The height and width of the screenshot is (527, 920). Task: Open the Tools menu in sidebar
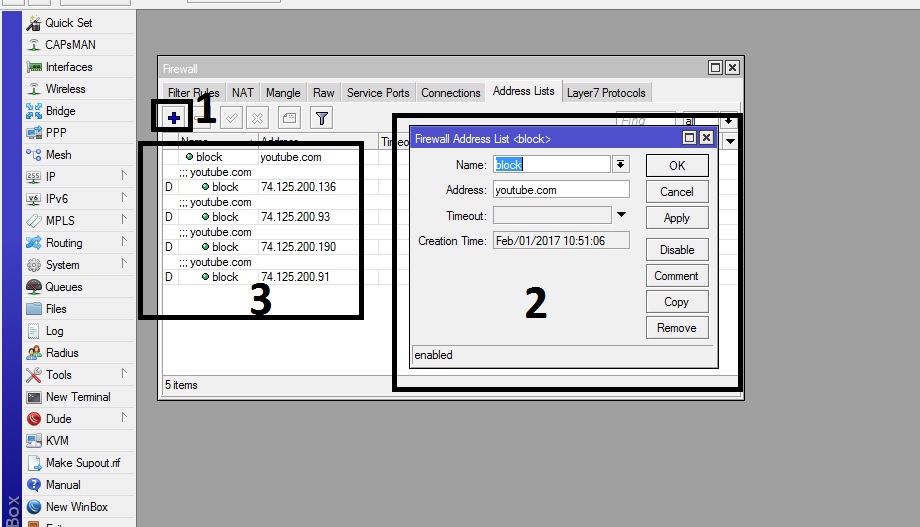pos(79,375)
